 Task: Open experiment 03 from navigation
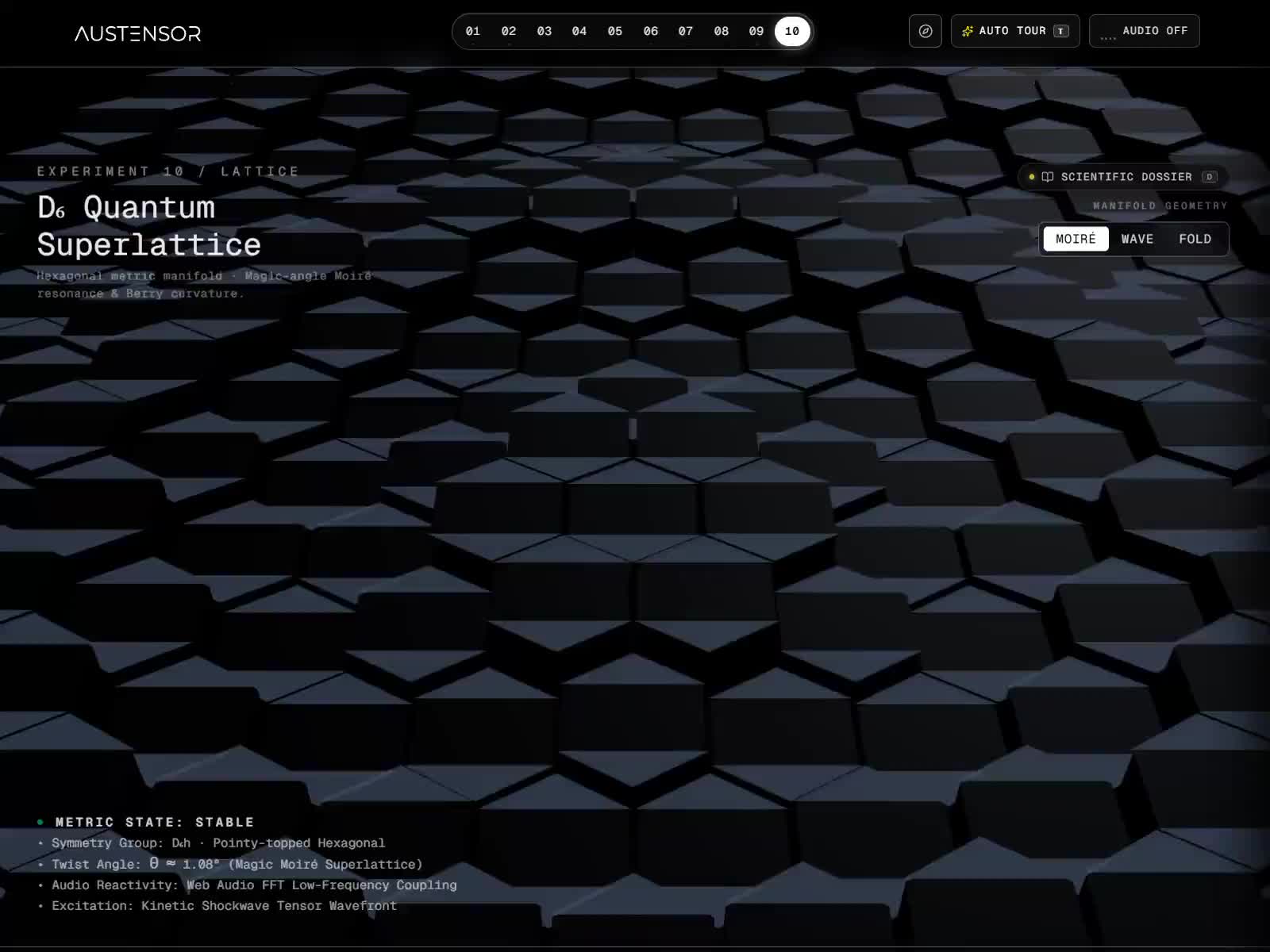click(545, 31)
